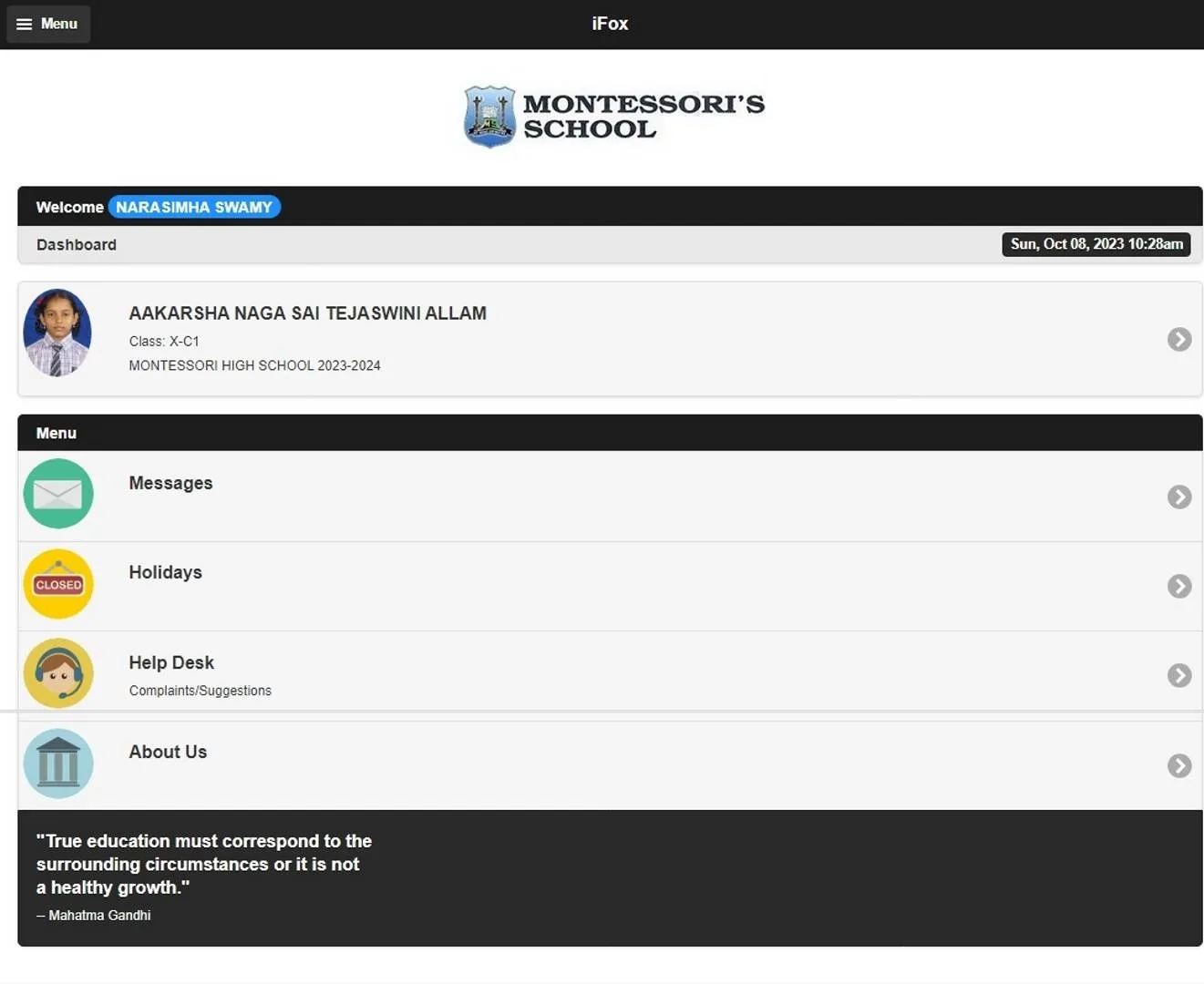Open the hamburger Menu button
The image size is (1204, 984).
(48, 24)
